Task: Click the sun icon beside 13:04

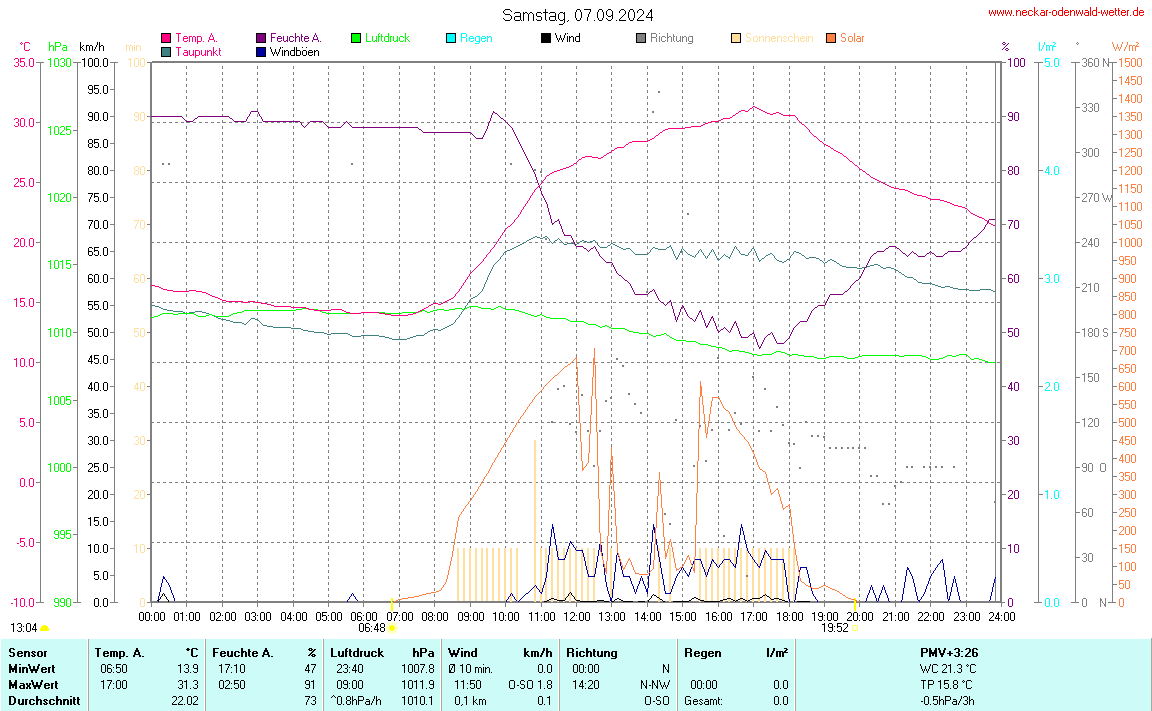Action: click(45, 628)
